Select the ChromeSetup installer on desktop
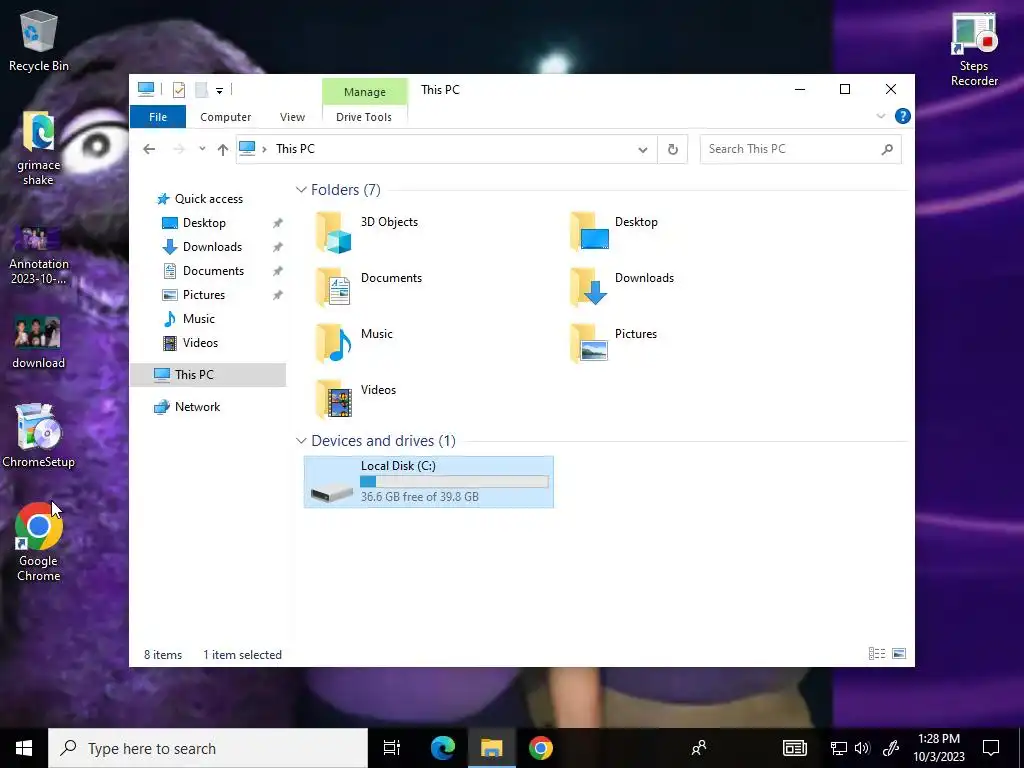1024x768 pixels. (39, 436)
